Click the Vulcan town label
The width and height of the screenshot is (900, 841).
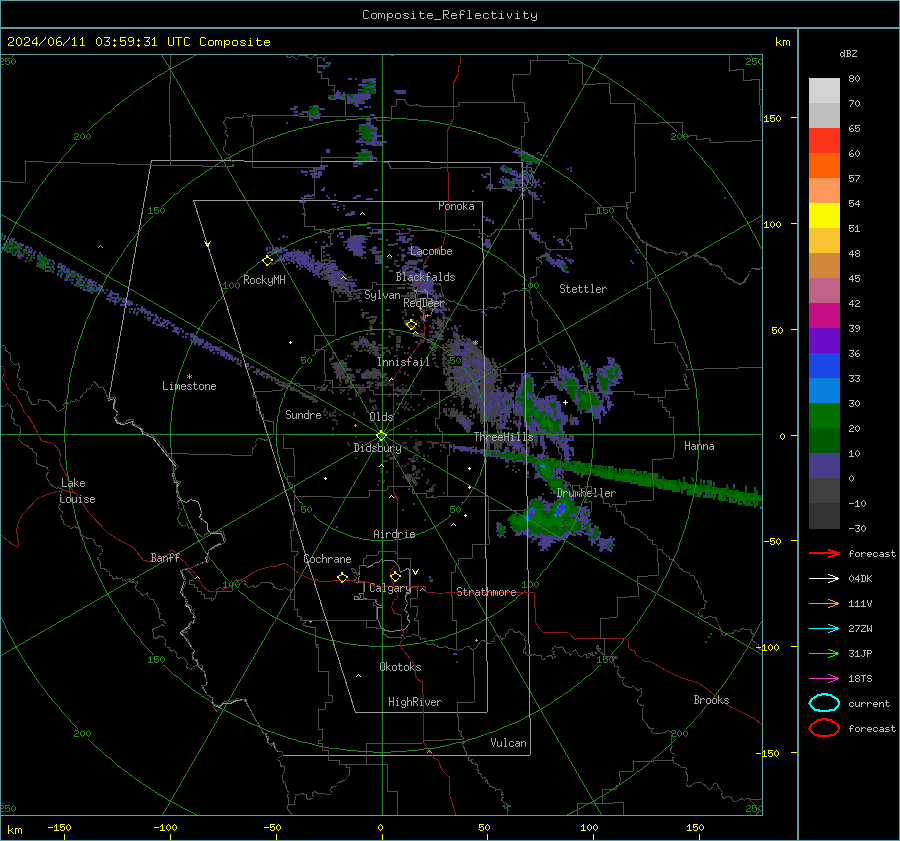508,743
